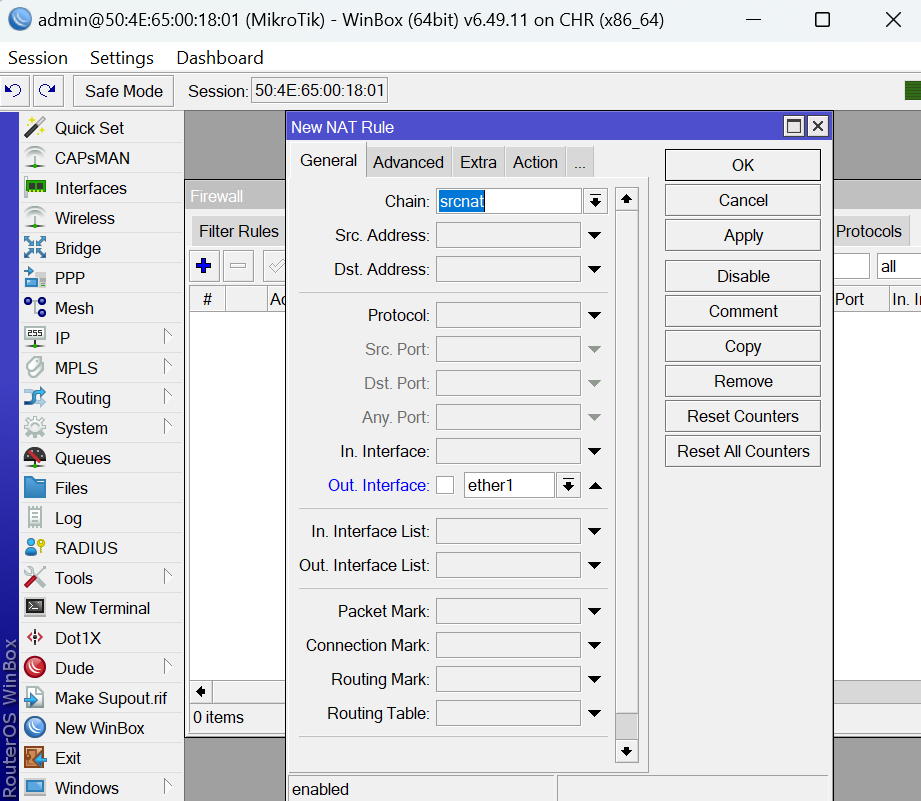Open the Wireless section
This screenshot has width=921, height=801.
101,218
